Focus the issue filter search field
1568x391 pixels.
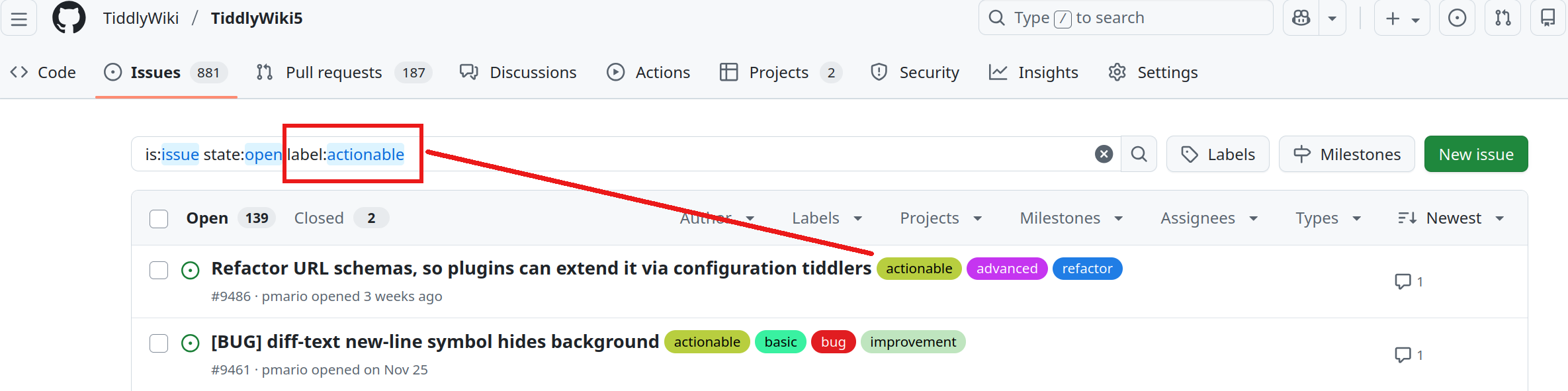point(728,154)
